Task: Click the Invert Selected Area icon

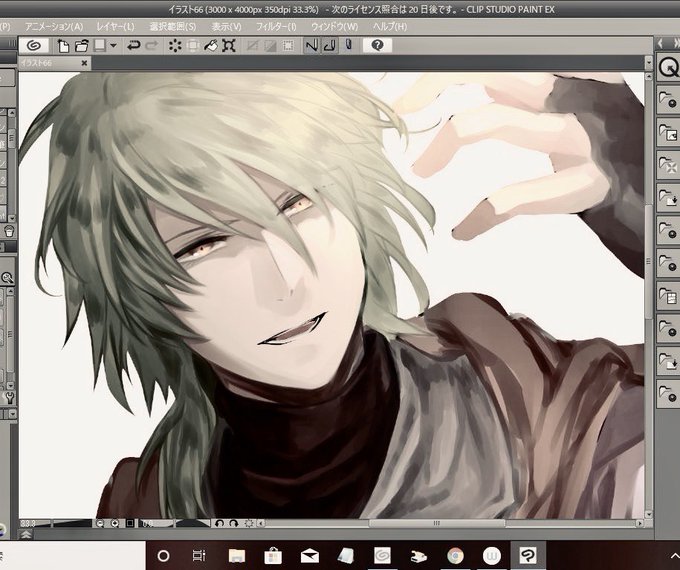Action: (x=271, y=46)
